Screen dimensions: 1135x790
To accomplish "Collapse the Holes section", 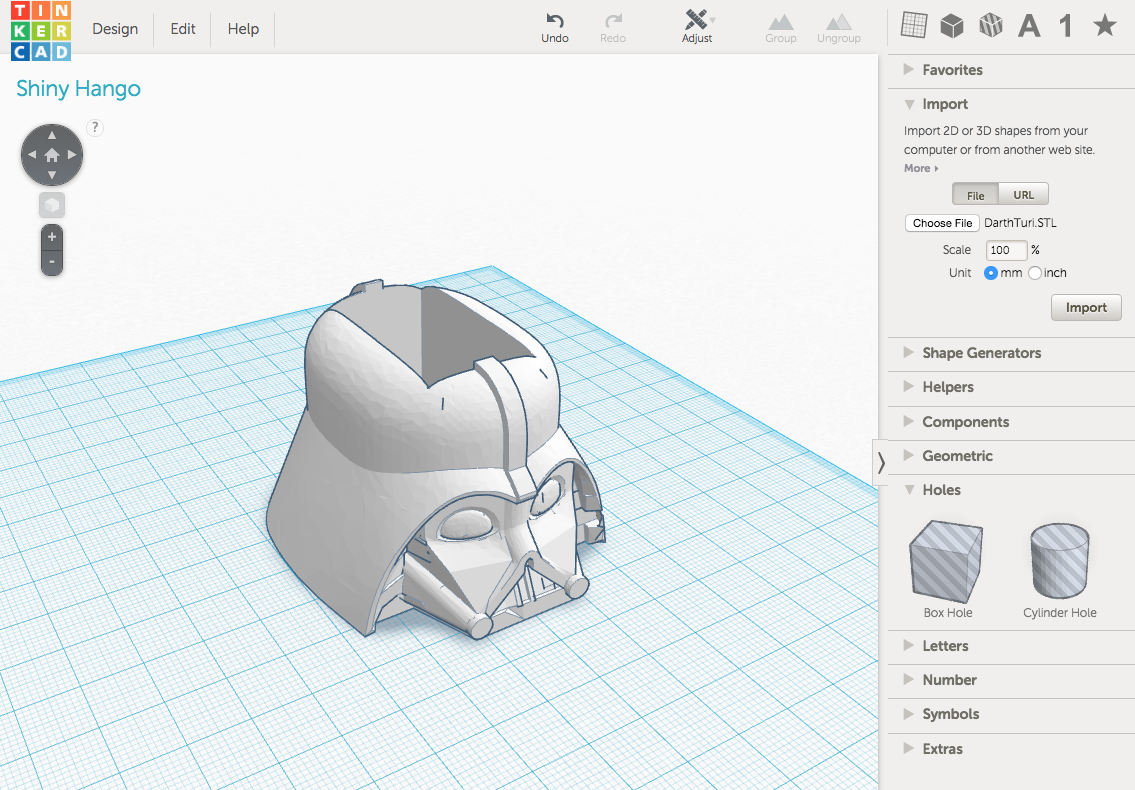I will pos(940,490).
